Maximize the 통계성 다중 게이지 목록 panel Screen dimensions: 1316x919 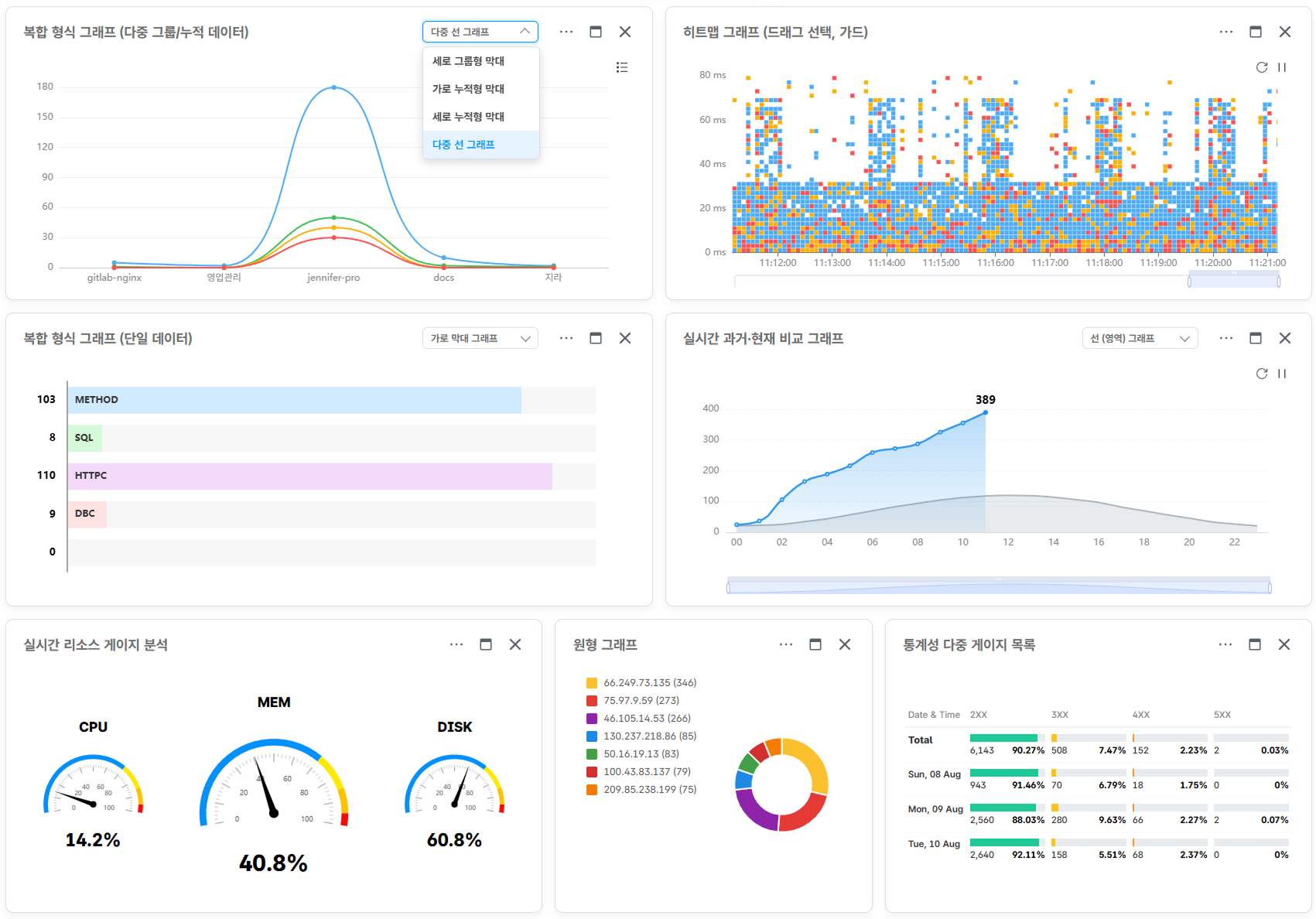pos(1254,644)
